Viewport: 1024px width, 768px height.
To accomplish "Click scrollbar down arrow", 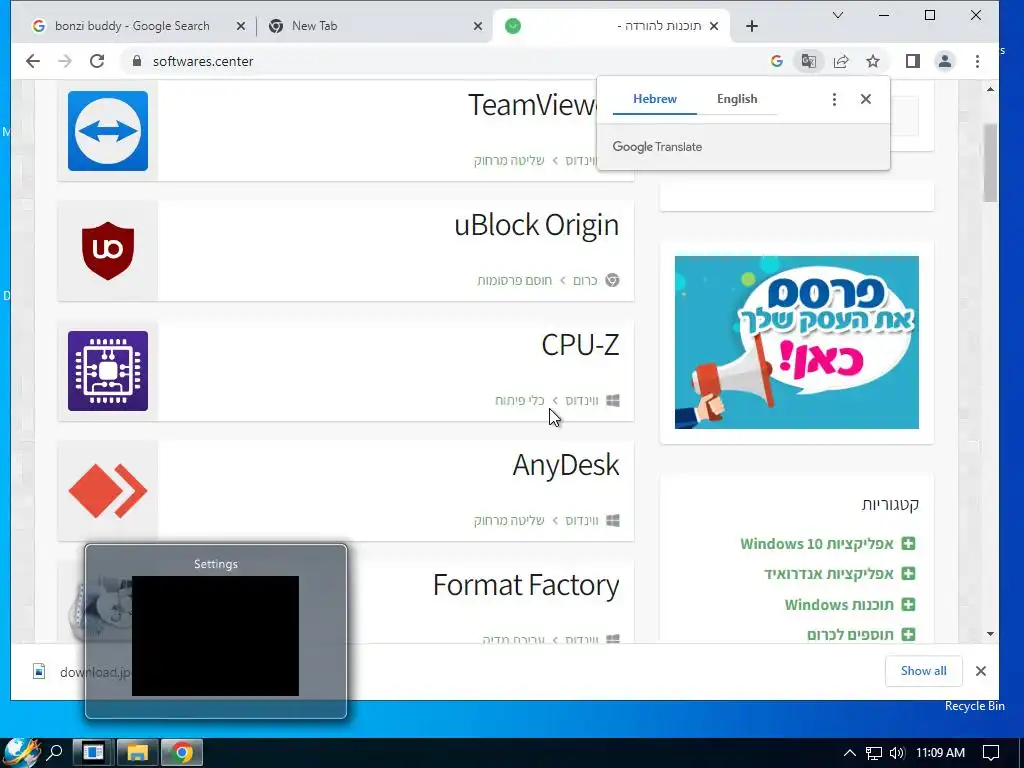I will (991, 634).
